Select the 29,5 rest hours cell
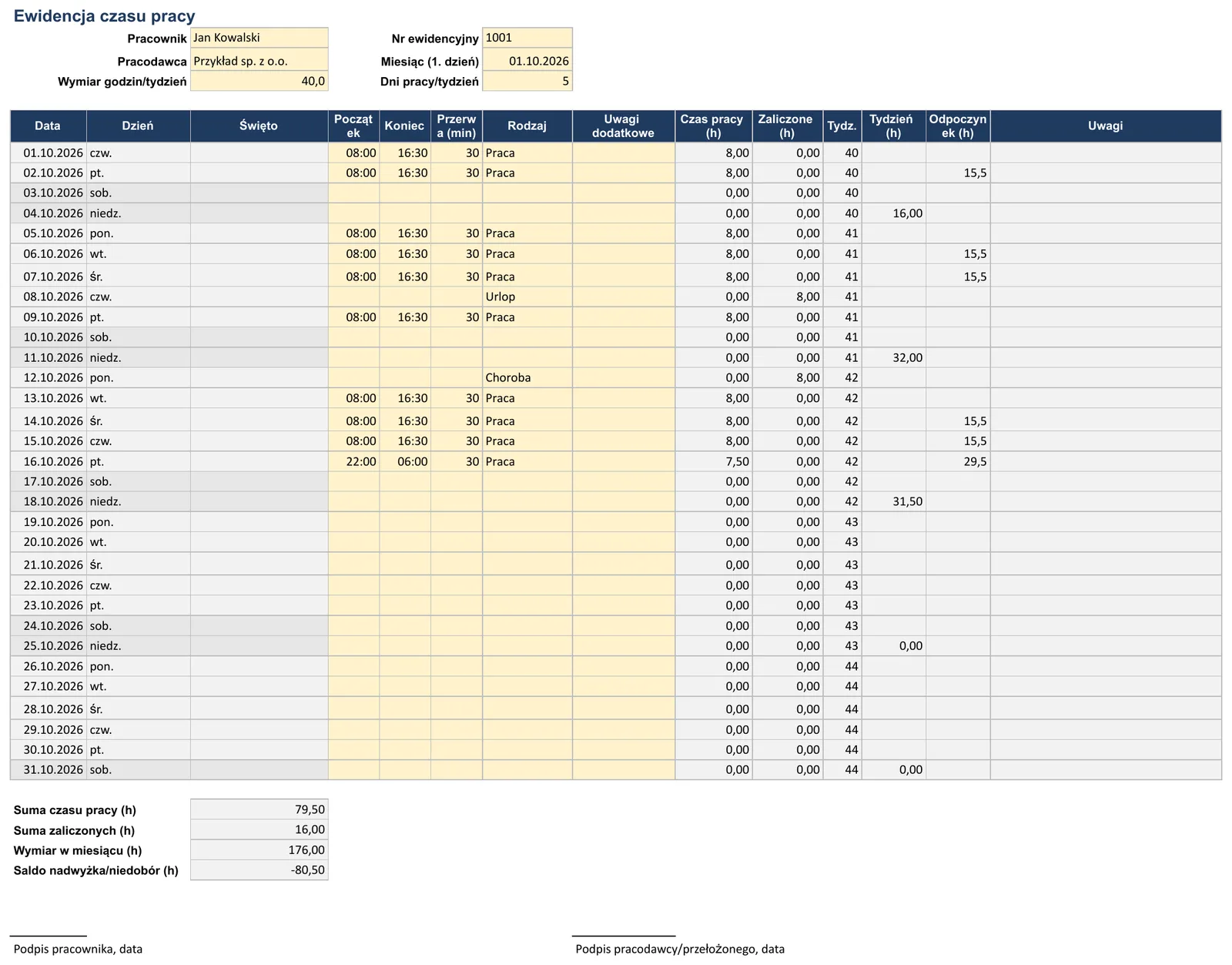The image size is (1232, 965). point(958,461)
